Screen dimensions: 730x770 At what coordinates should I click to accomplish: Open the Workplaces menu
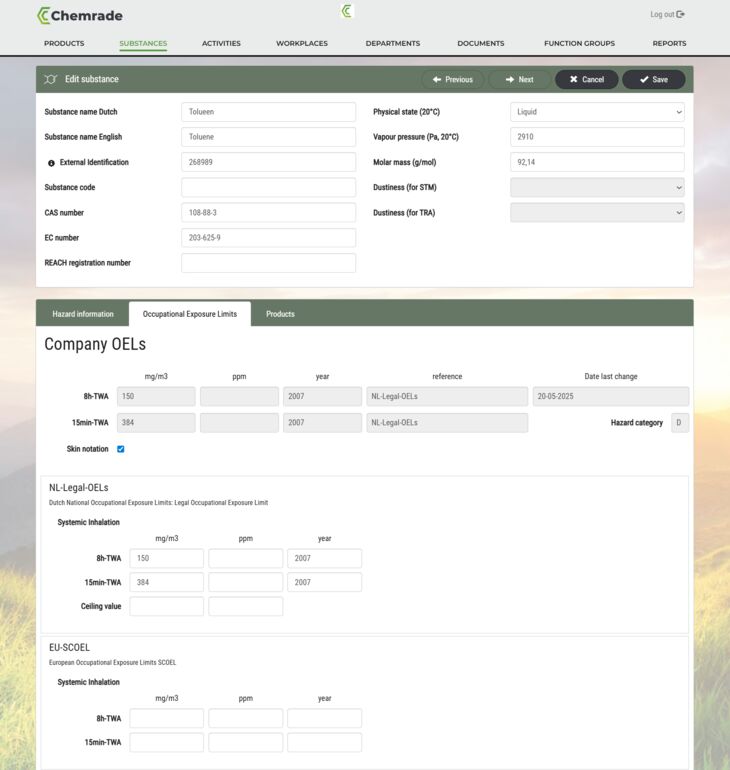tap(302, 43)
